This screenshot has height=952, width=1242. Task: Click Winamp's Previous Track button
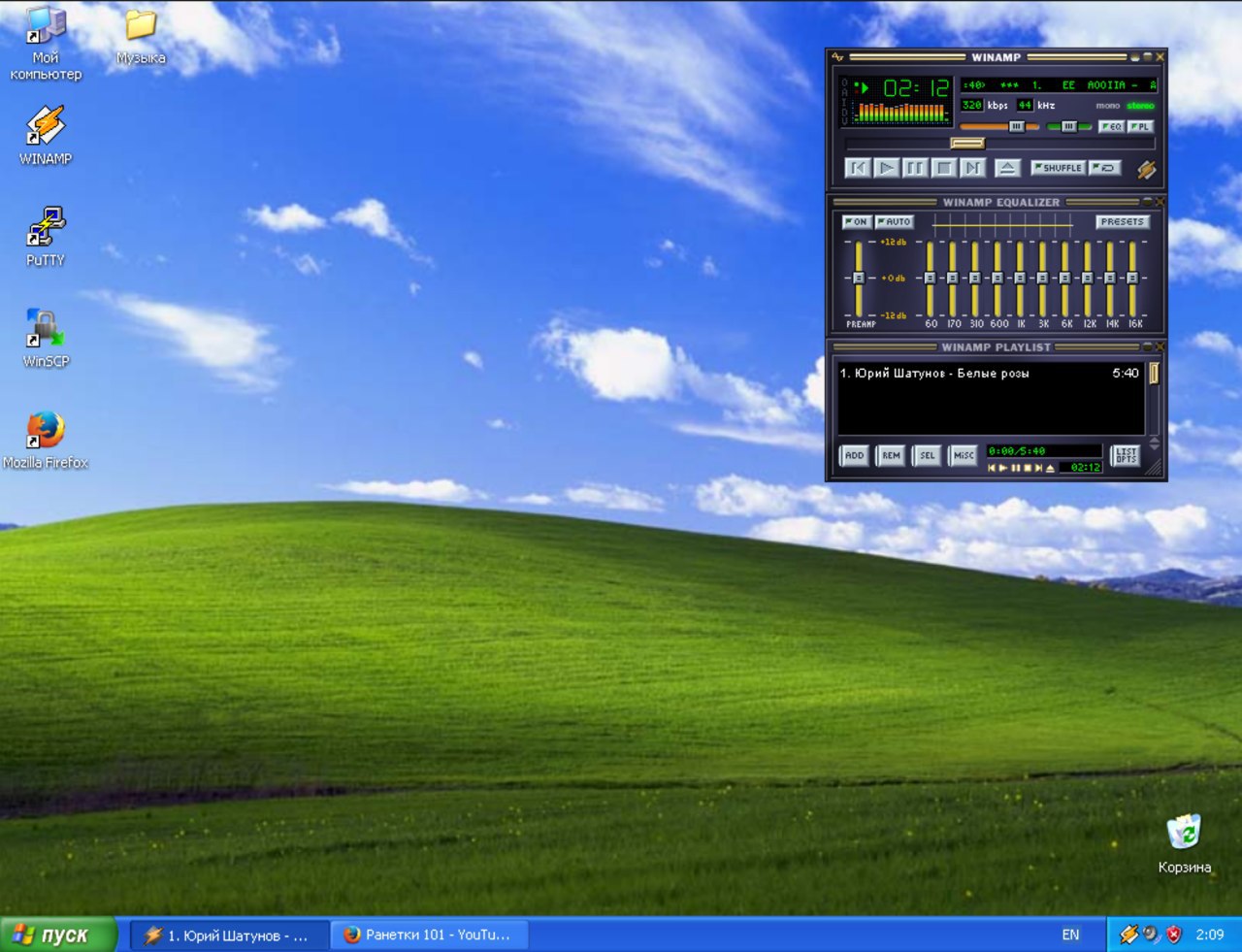point(858,168)
